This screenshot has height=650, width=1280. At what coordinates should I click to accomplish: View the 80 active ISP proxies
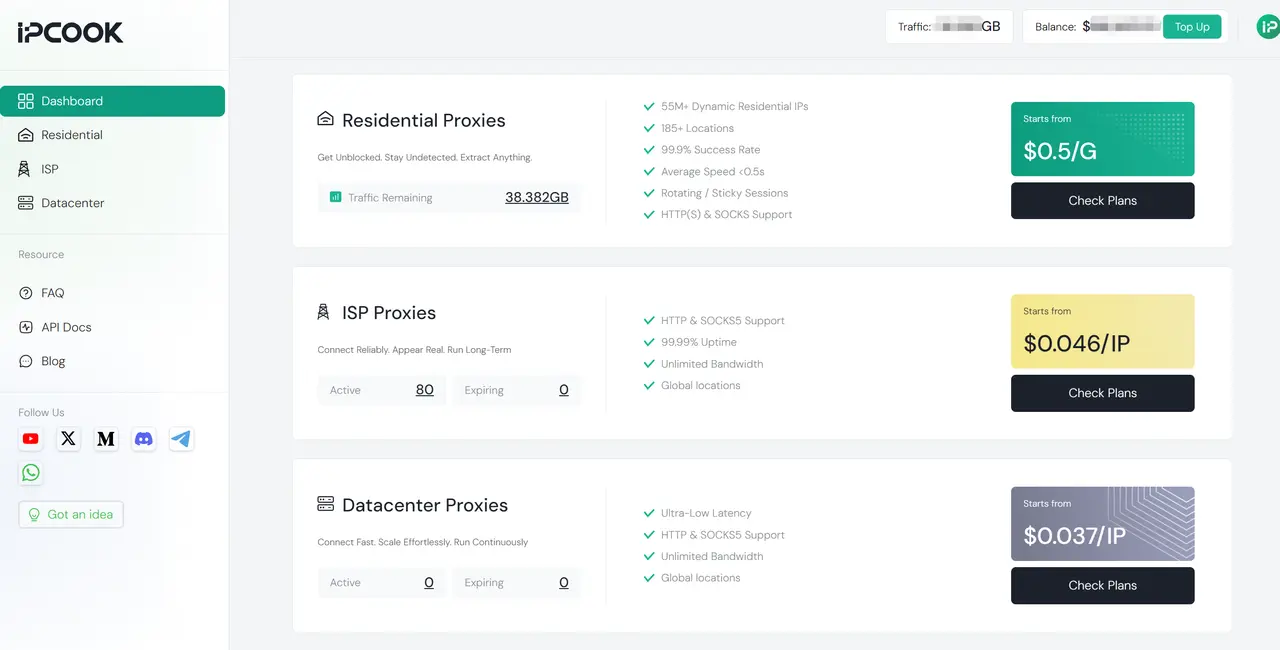(424, 390)
